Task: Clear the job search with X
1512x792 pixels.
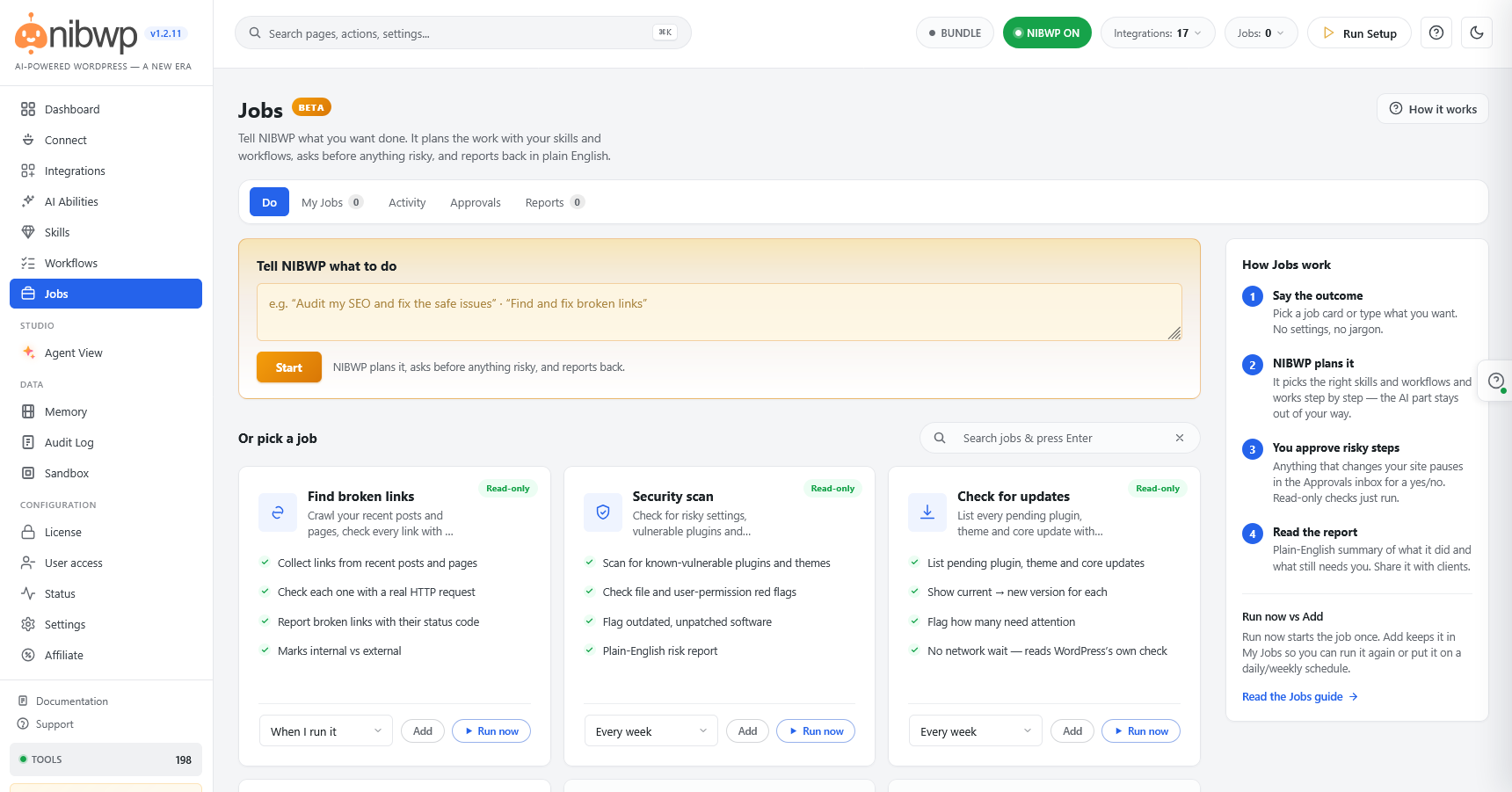Action: click(x=1180, y=438)
